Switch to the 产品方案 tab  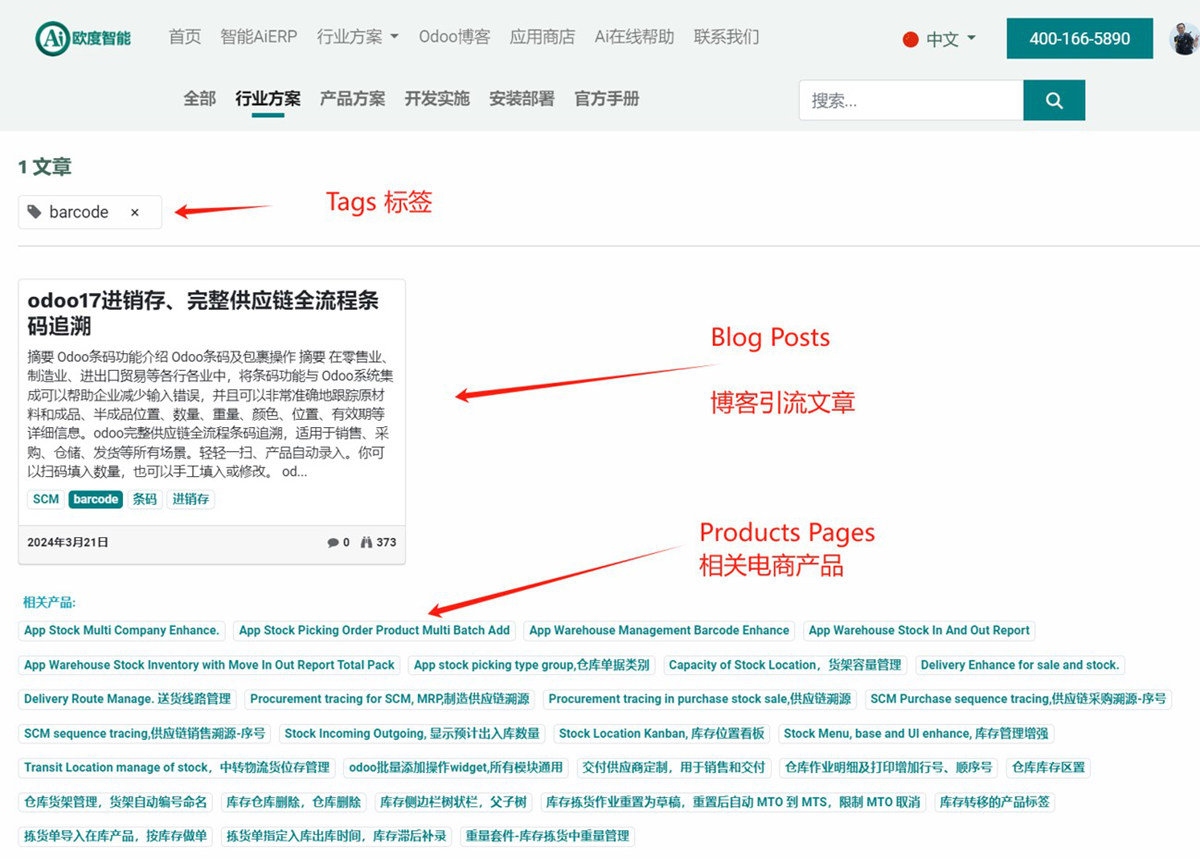352,98
